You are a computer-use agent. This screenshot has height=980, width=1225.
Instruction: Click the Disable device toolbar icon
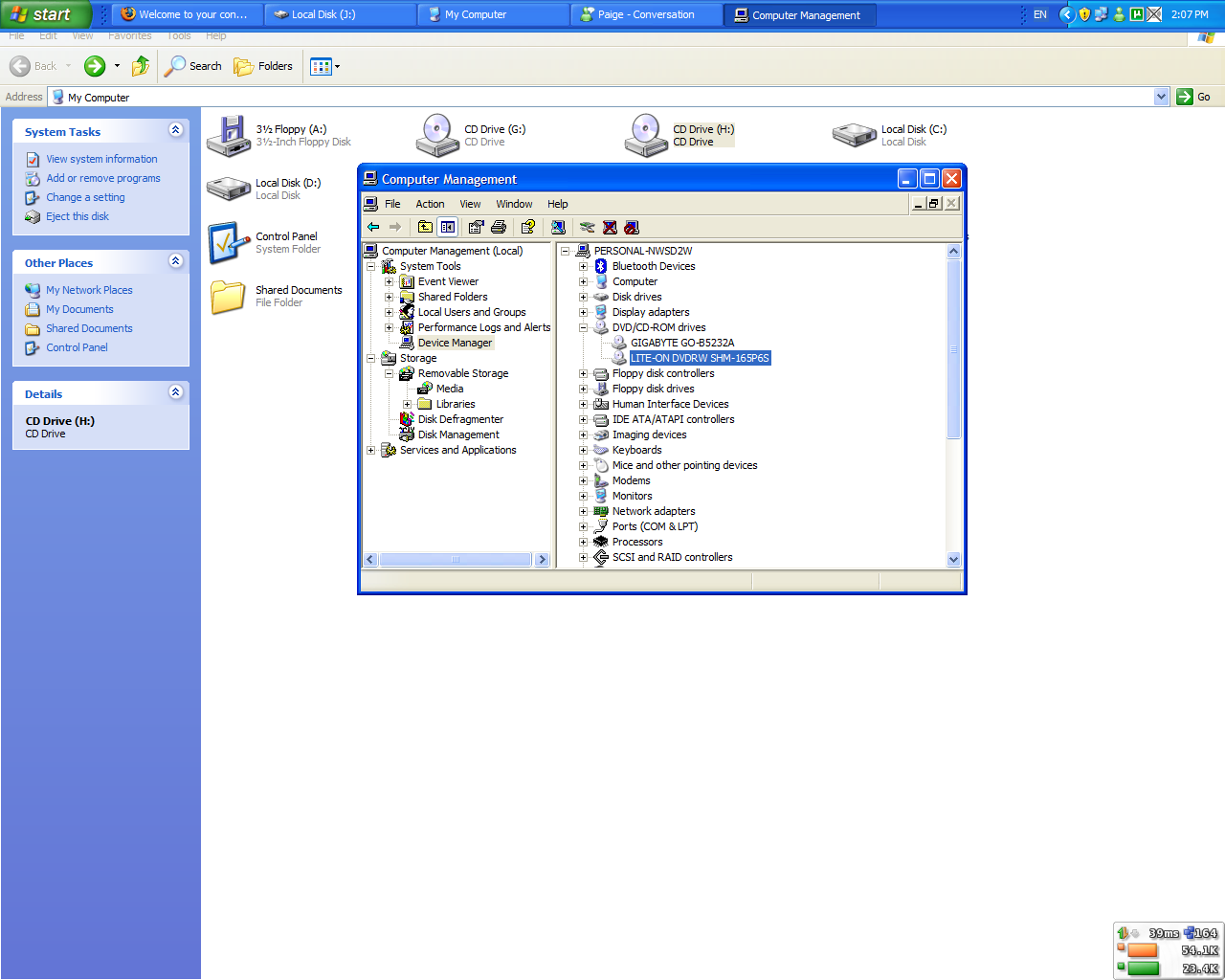[632, 227]
